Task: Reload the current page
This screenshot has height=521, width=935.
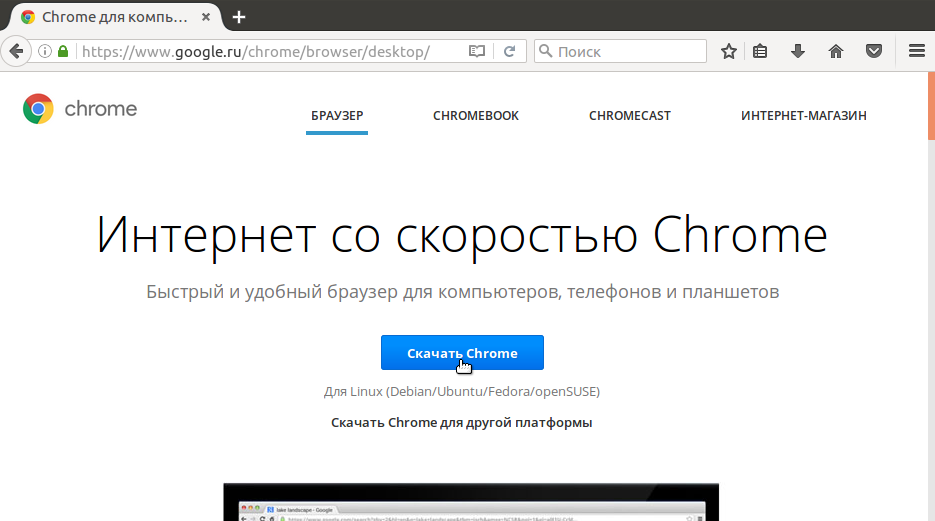Action: point(509,51)
